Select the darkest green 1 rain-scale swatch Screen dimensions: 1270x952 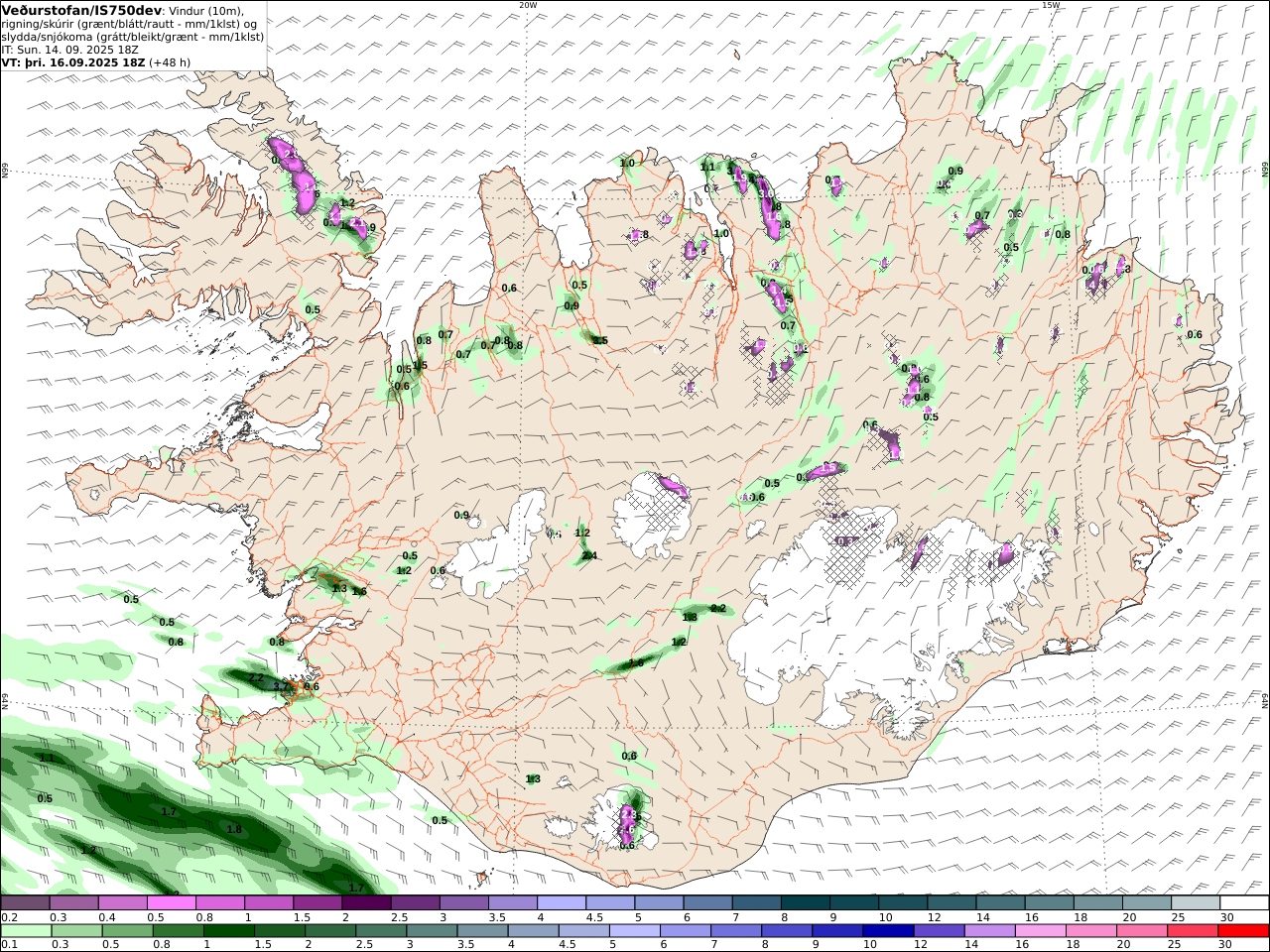point(228,931)
